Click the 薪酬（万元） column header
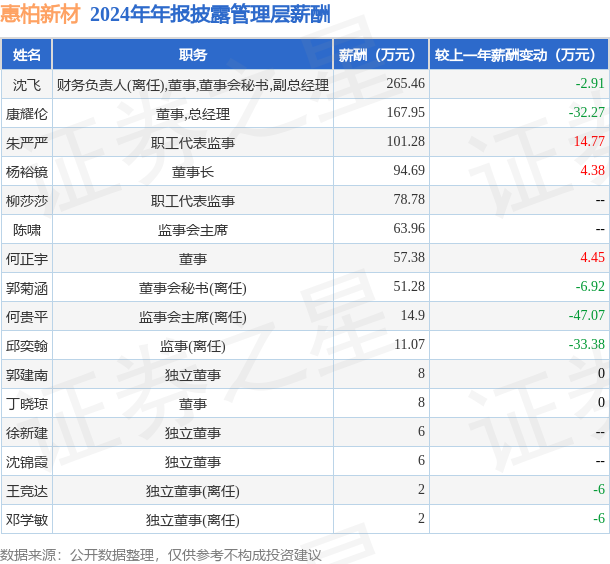This screenshot has width=610, height=564. [x=381, y=55]
